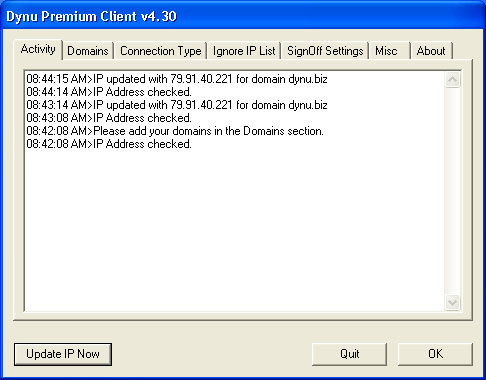This screenshot has width=486, height=380.
Task: Show the About tab
Action: pos(431,51)
